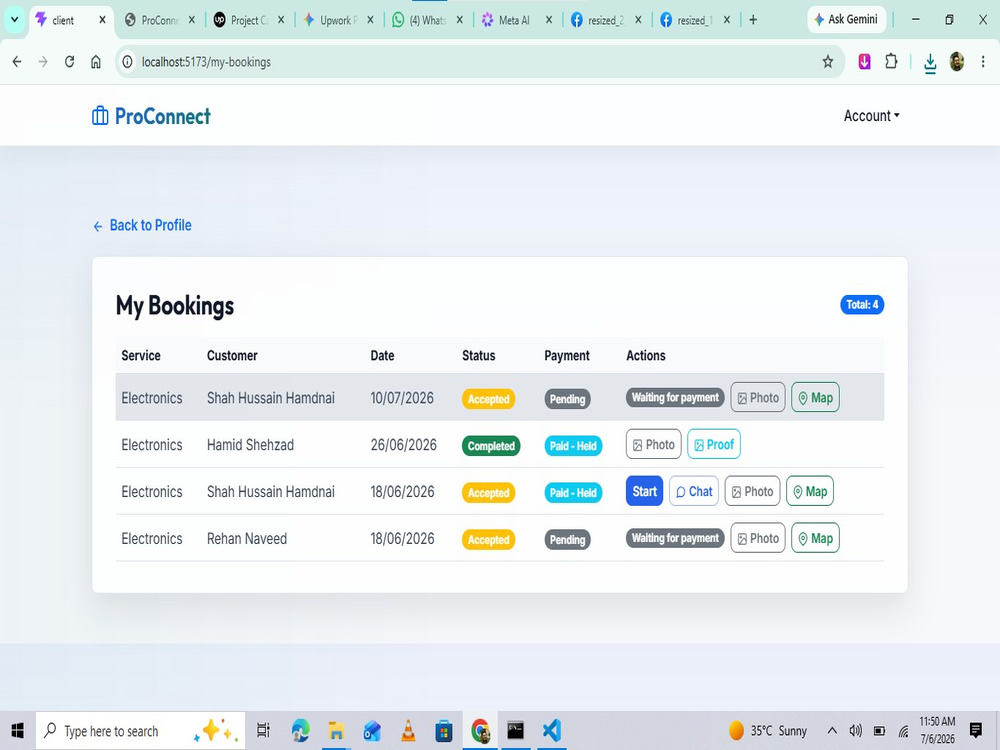The height and width of the screenshot is (750, 1000).
Task: Select customer name Rehan Naveed
Action: (247, 538)
